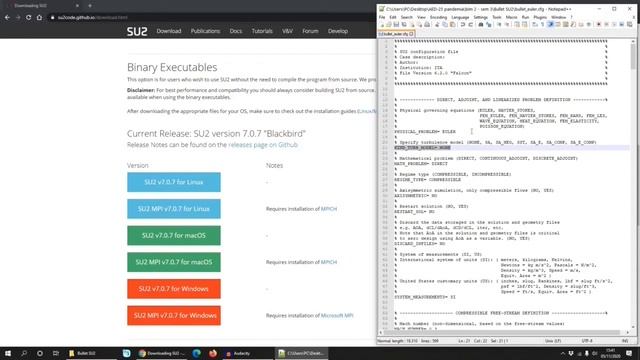The height and width of the screenshot is (360, 640).
Task: Open the User Defined Language dialog icon
Action: pyautogui.click(x=558, y=24)
